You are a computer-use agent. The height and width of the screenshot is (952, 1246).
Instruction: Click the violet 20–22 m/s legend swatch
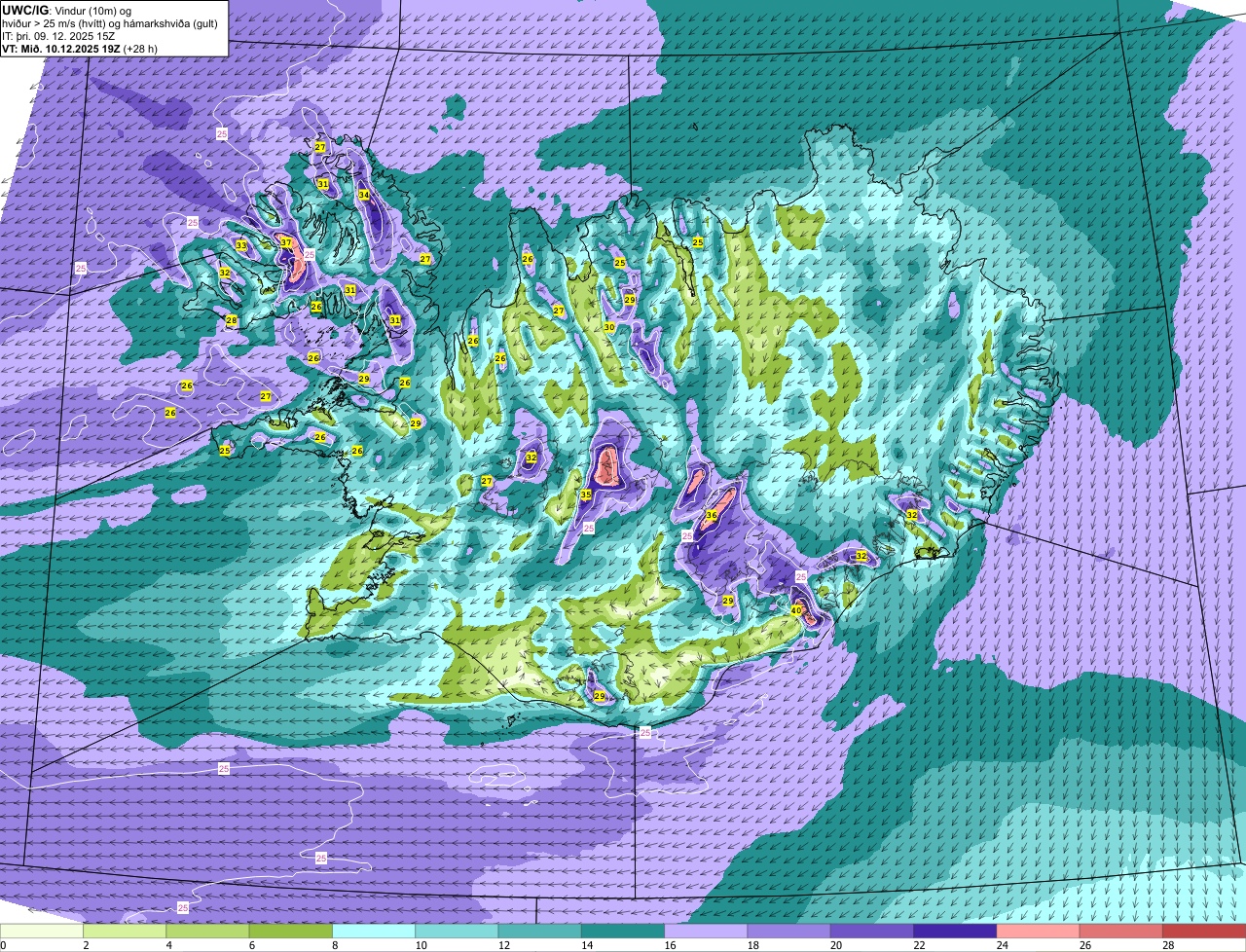click(872, 932)
